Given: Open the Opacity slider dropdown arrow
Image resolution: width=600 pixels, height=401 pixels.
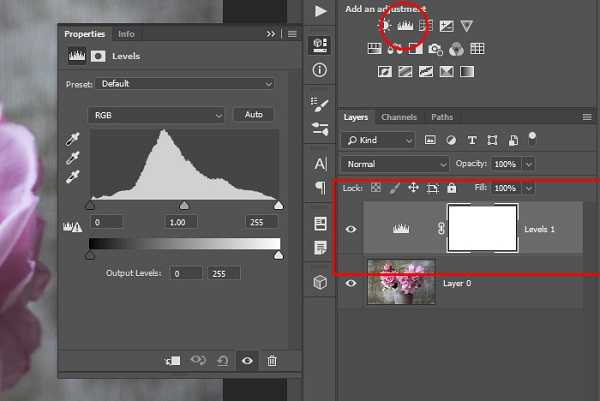Looking at the screenshot, I should click(529, 164).
